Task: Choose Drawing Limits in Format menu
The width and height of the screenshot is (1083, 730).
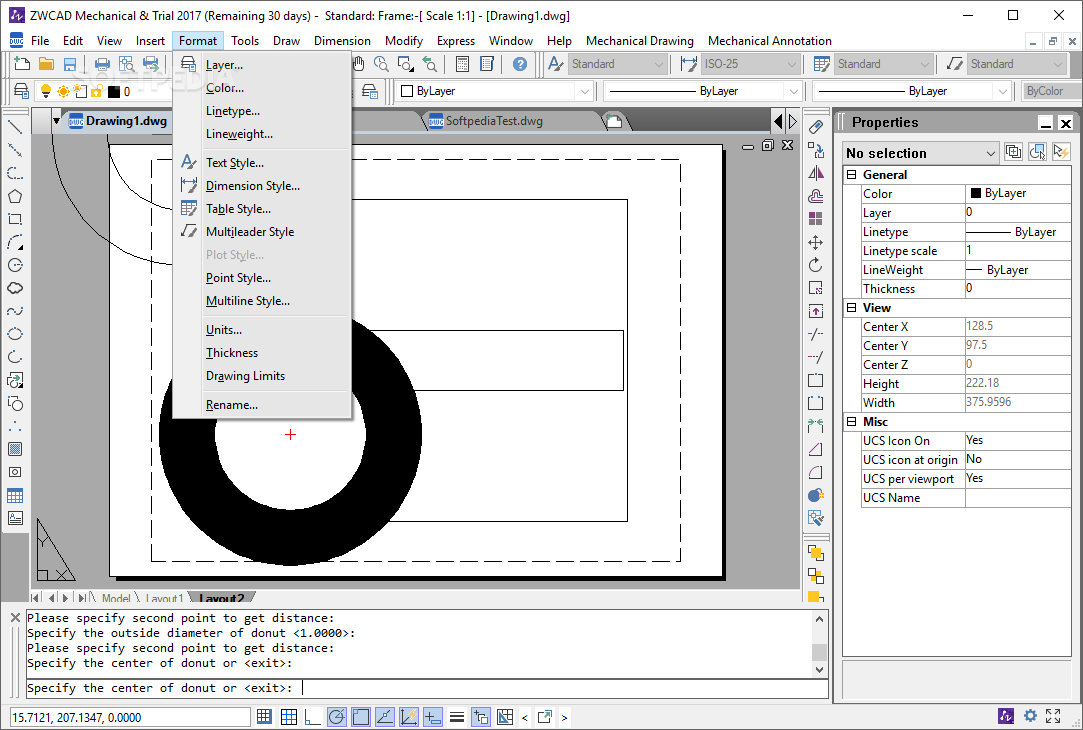Action: (x=245, y=376)
